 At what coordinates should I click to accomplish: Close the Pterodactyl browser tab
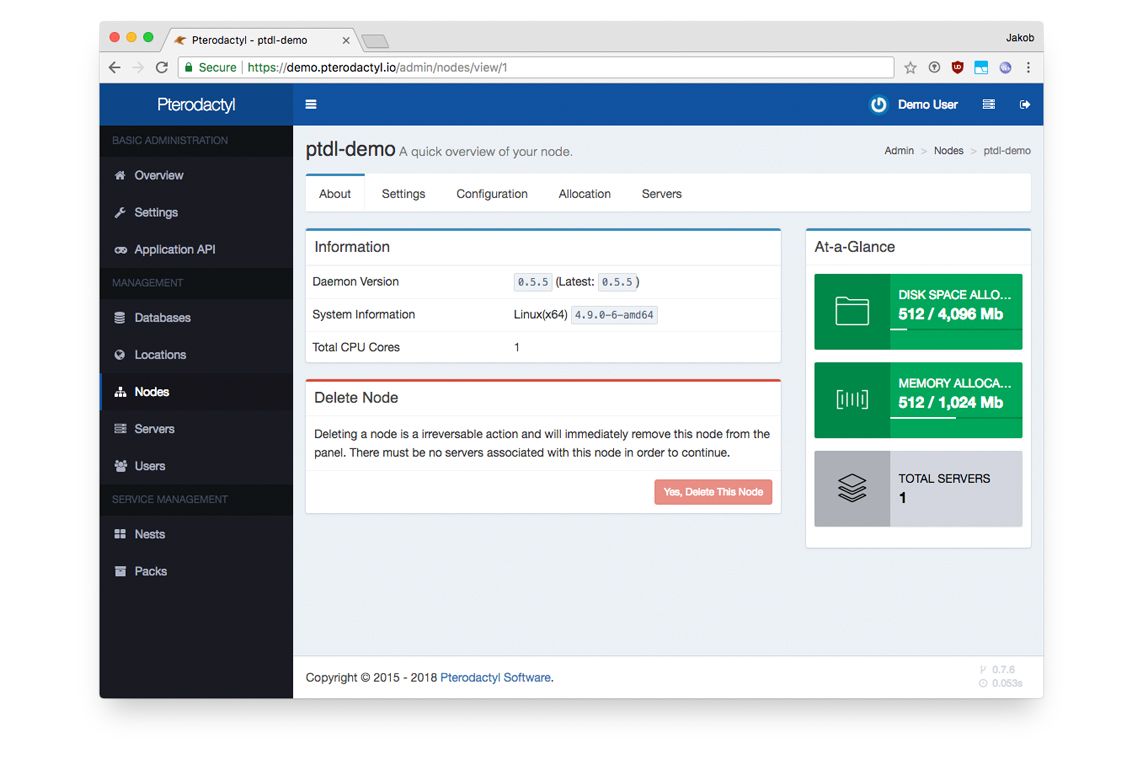pyautogui.click(x=346, y=41)
